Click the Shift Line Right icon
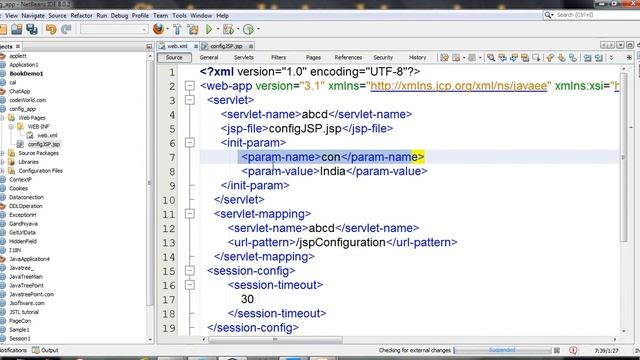Screen dimensions: 640x360 599,58
